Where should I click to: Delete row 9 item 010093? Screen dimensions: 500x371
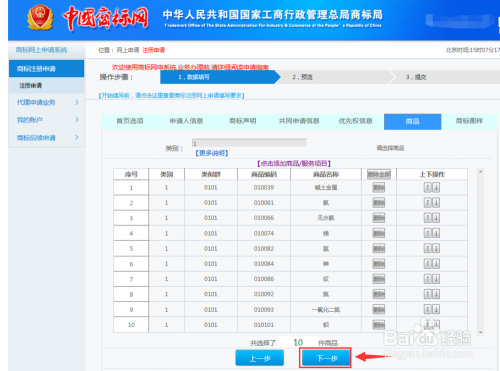[x=379, y=309]
